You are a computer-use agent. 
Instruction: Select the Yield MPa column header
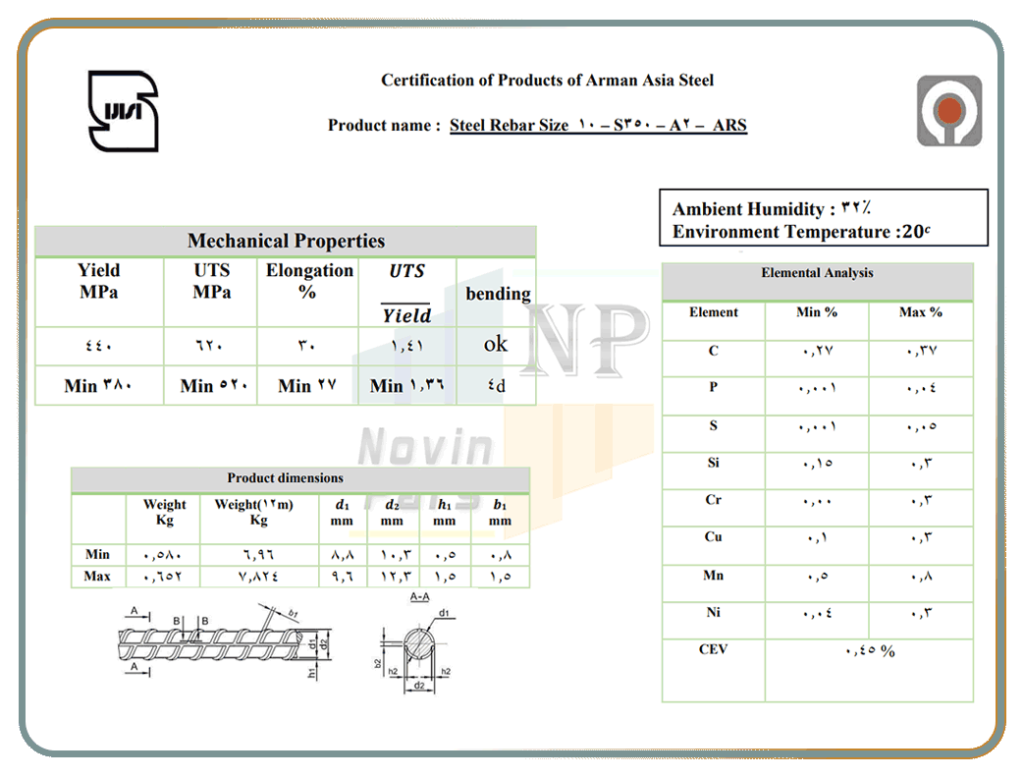(99, 281)
